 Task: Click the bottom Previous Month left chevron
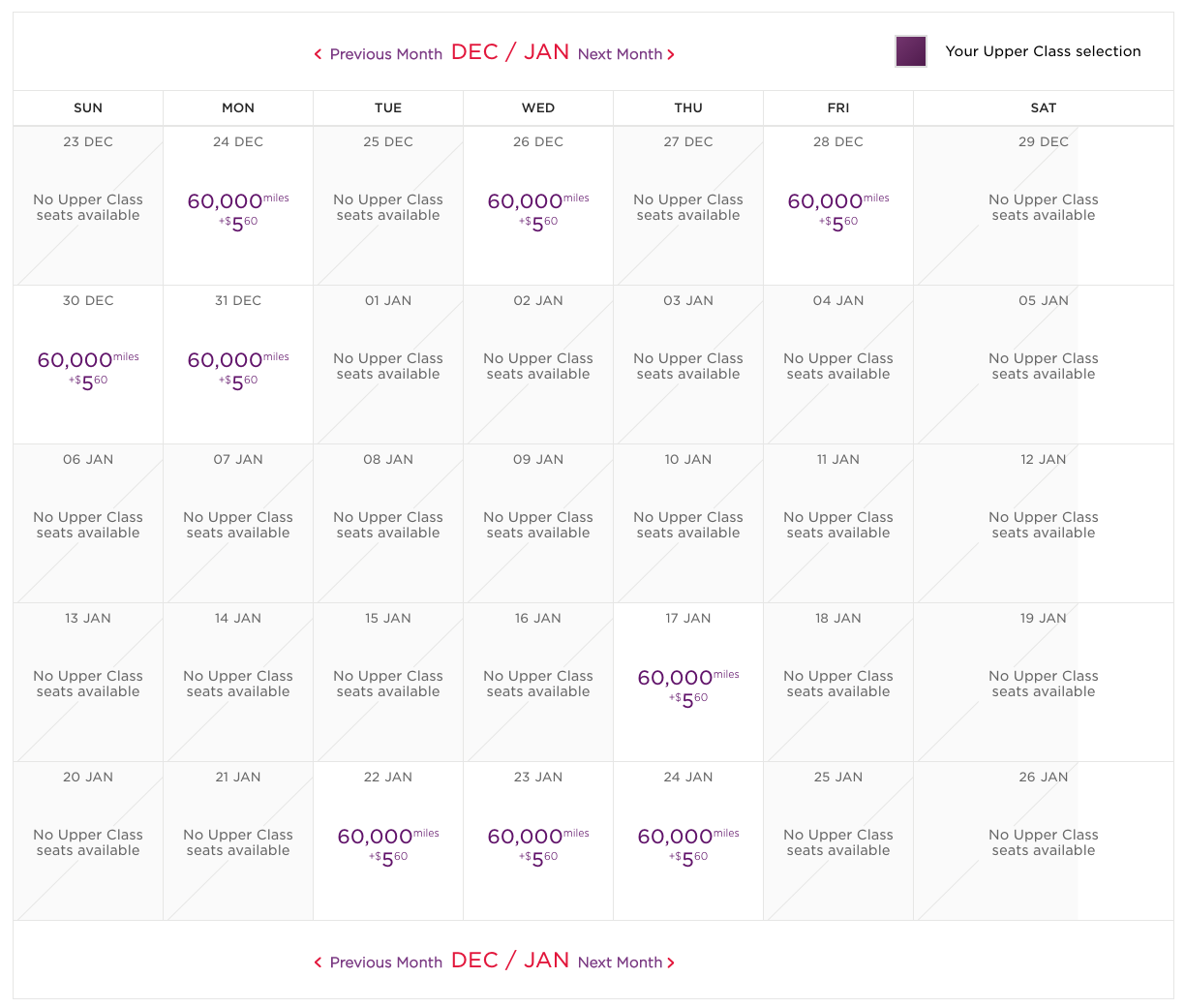(x=318, y=962)
